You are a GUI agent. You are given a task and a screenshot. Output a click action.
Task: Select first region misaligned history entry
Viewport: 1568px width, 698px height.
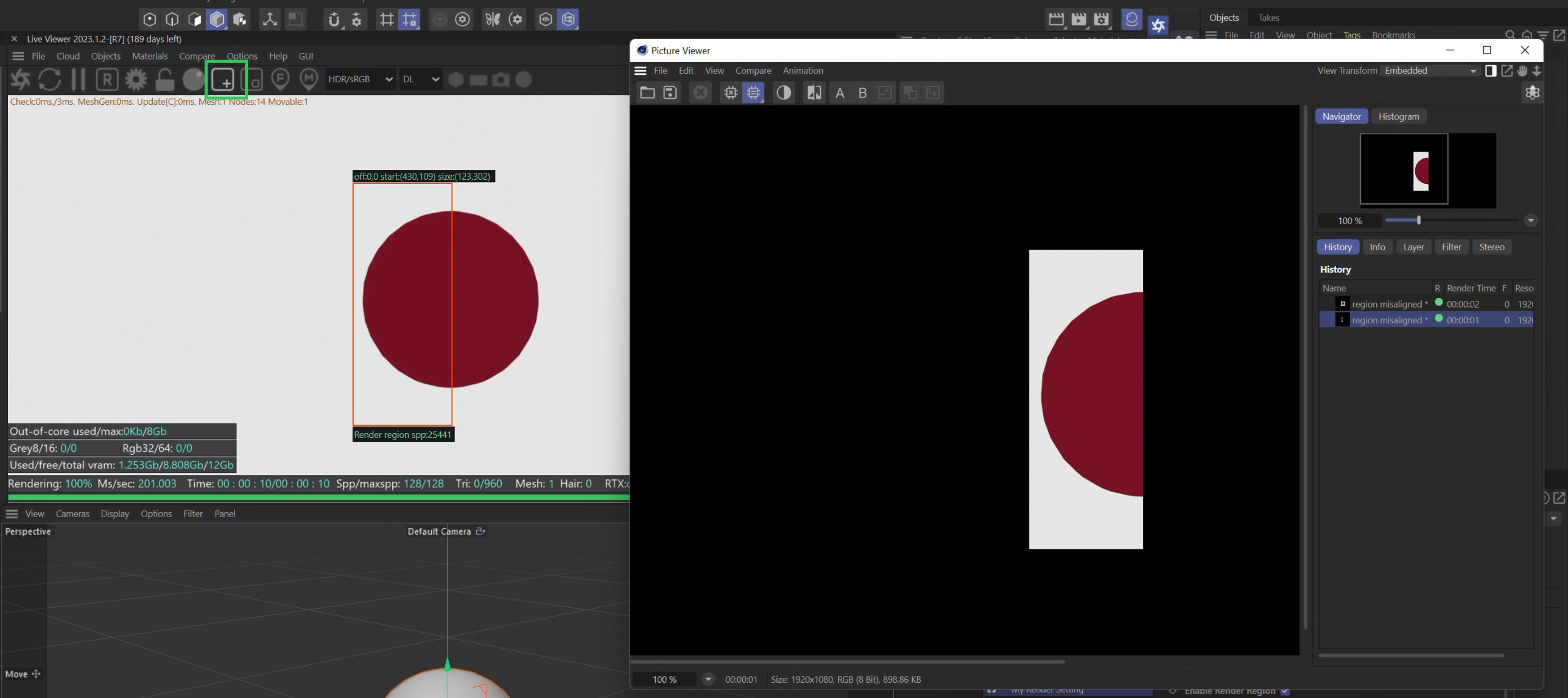[1388, 304]
